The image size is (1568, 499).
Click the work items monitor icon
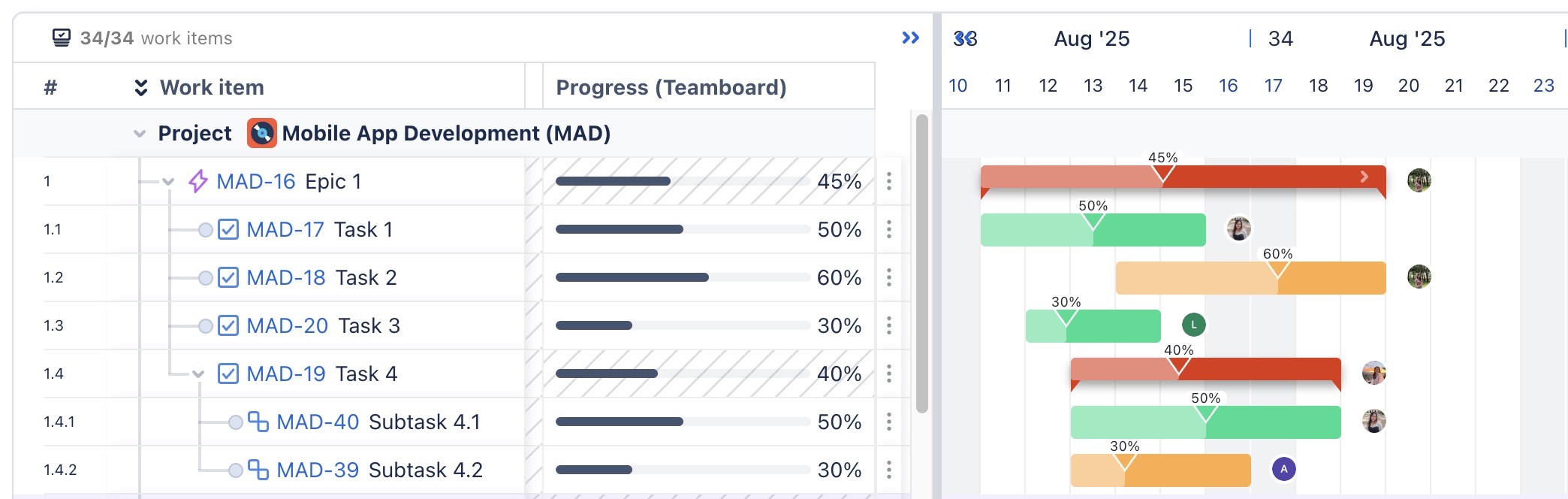(x=62, y=38)
